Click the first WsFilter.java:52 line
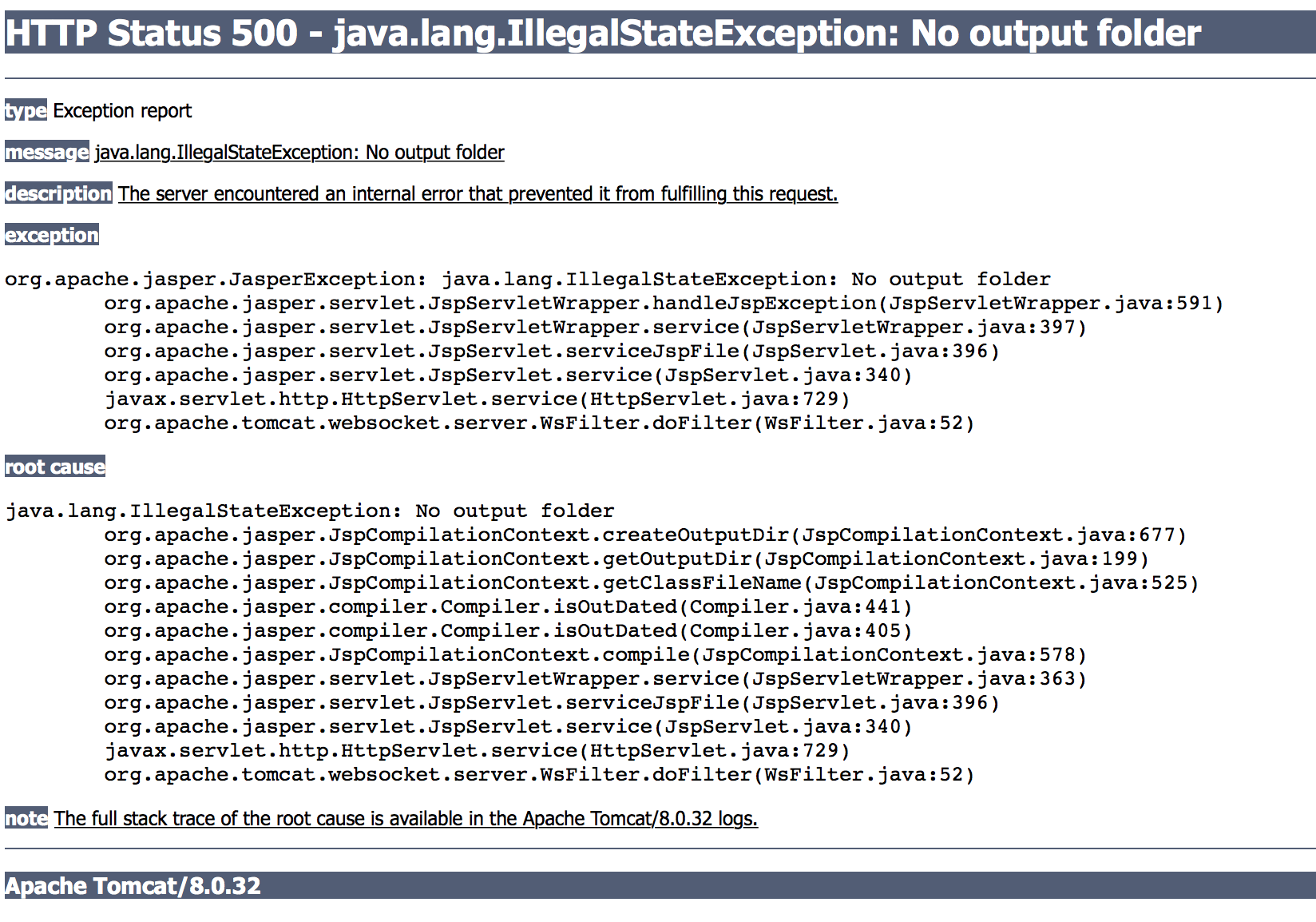Image resolution: width=1316 pixels, height=922 pixels. (540, 423)
